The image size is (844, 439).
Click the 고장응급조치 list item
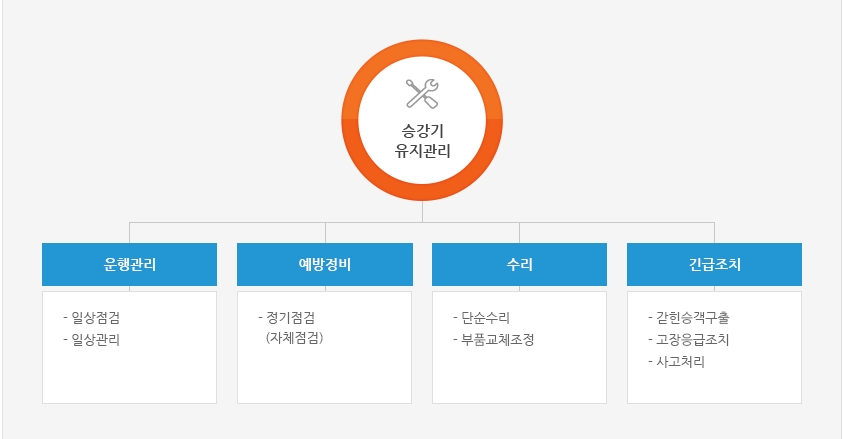click(689, 339)
